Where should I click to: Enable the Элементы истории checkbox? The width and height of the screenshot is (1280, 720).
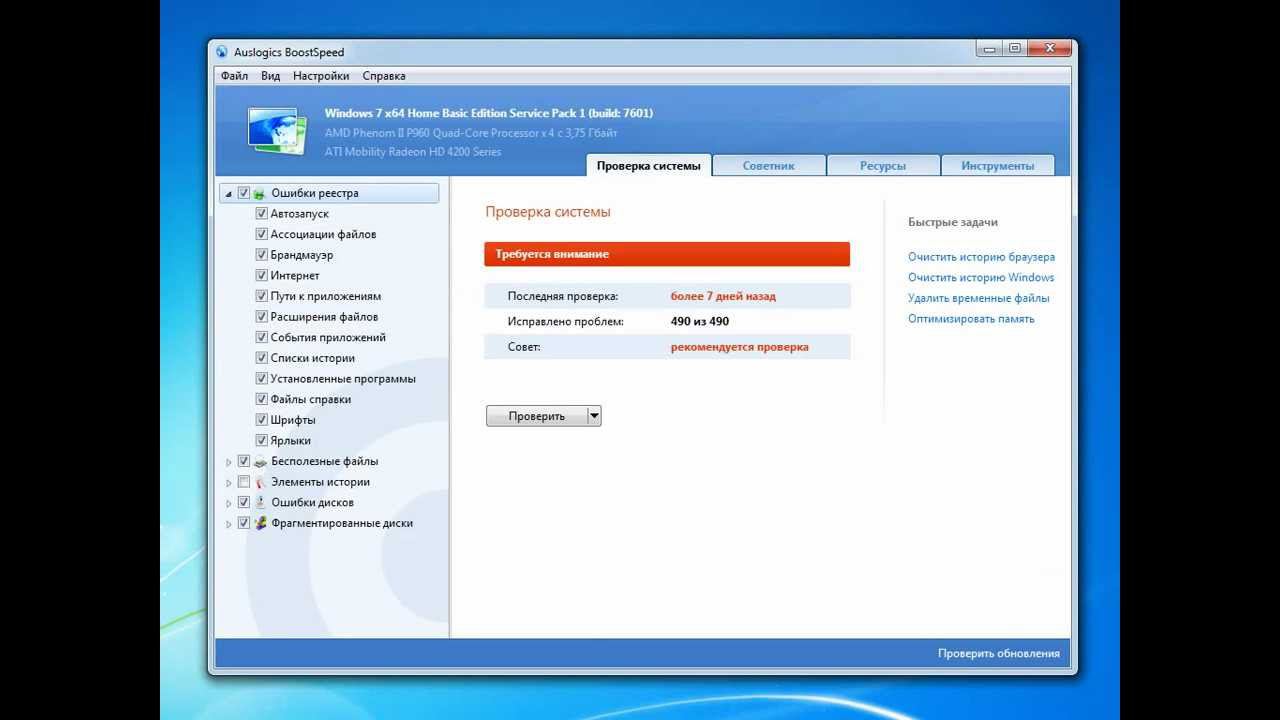(x=244, y=482)
